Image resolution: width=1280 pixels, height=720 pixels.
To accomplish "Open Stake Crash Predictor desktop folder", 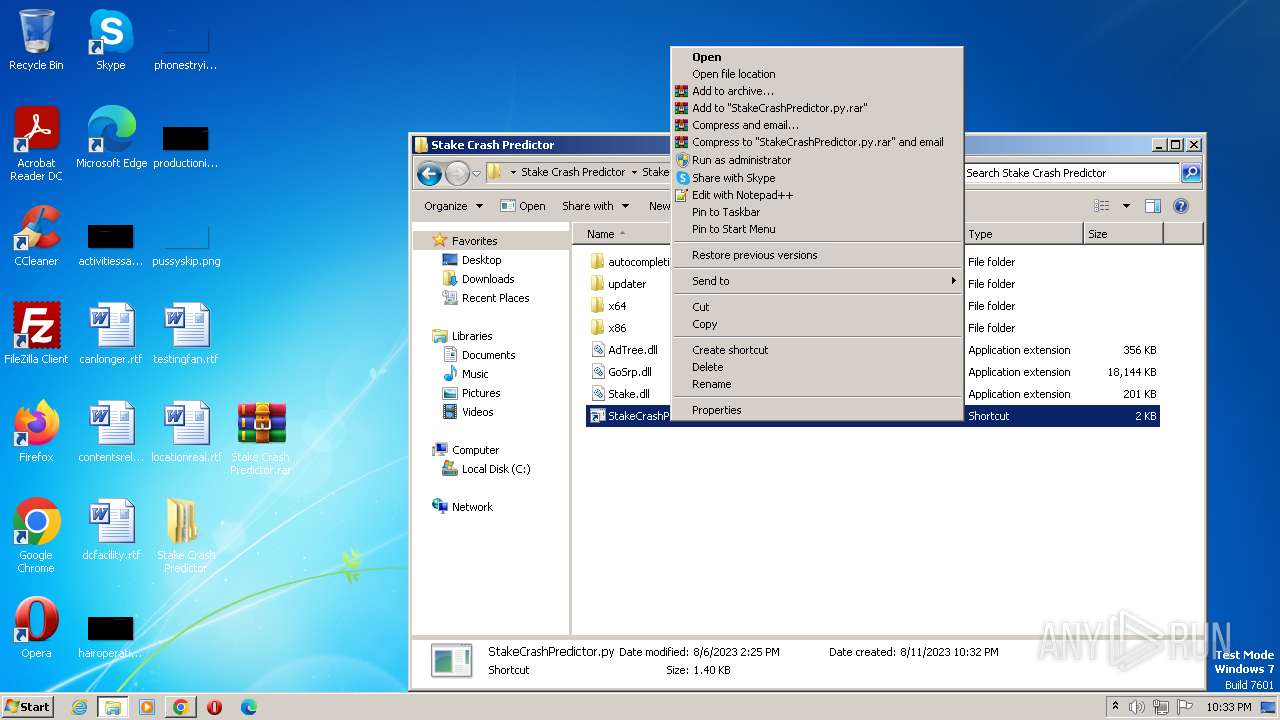I will 186,536.
